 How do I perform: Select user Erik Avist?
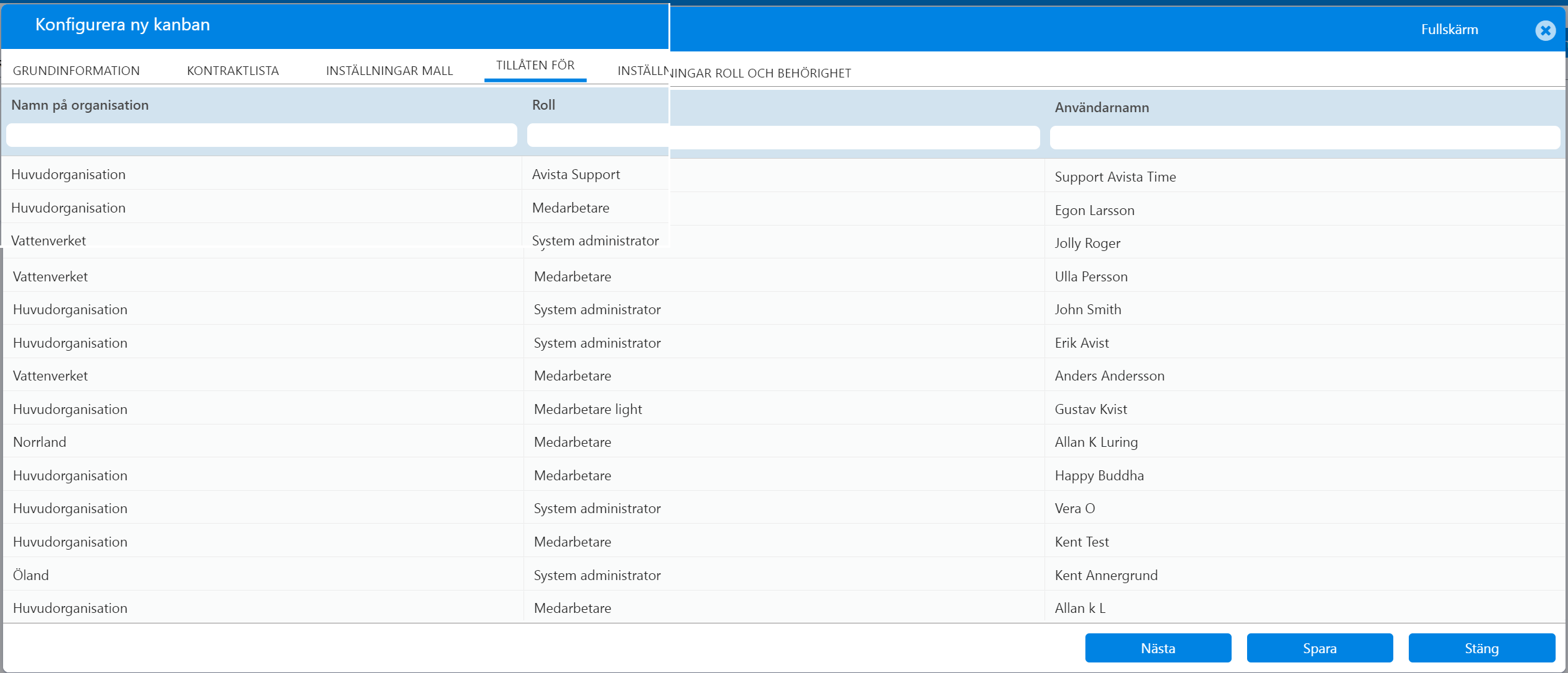(x=1082, y=343)
